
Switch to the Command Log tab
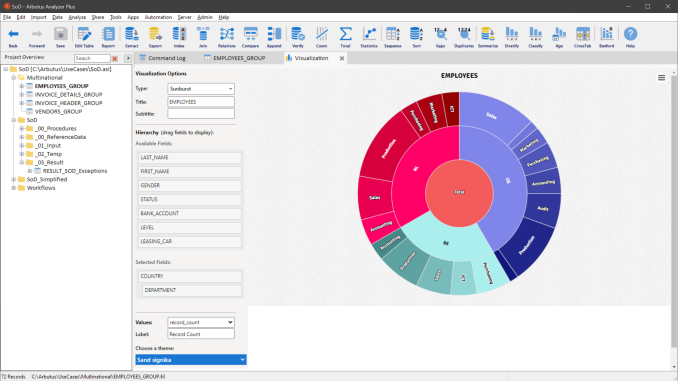163,58
